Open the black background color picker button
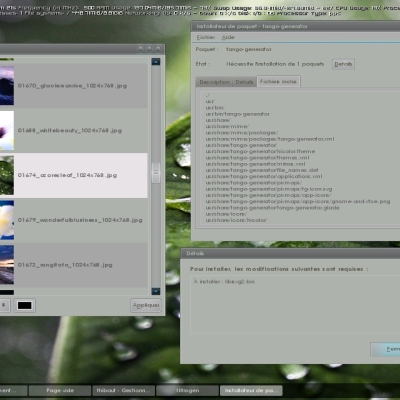400x400 pixels. (24, 305)
